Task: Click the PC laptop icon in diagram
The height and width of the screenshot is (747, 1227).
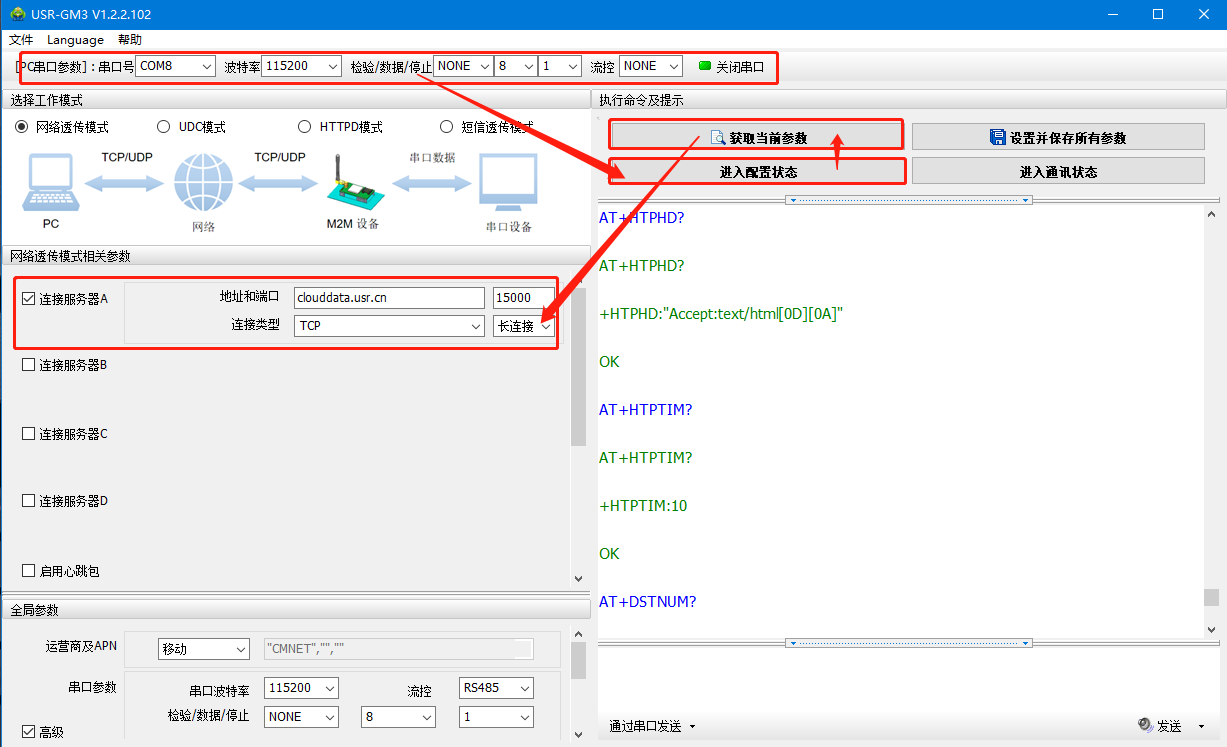Action: point(51,183)
